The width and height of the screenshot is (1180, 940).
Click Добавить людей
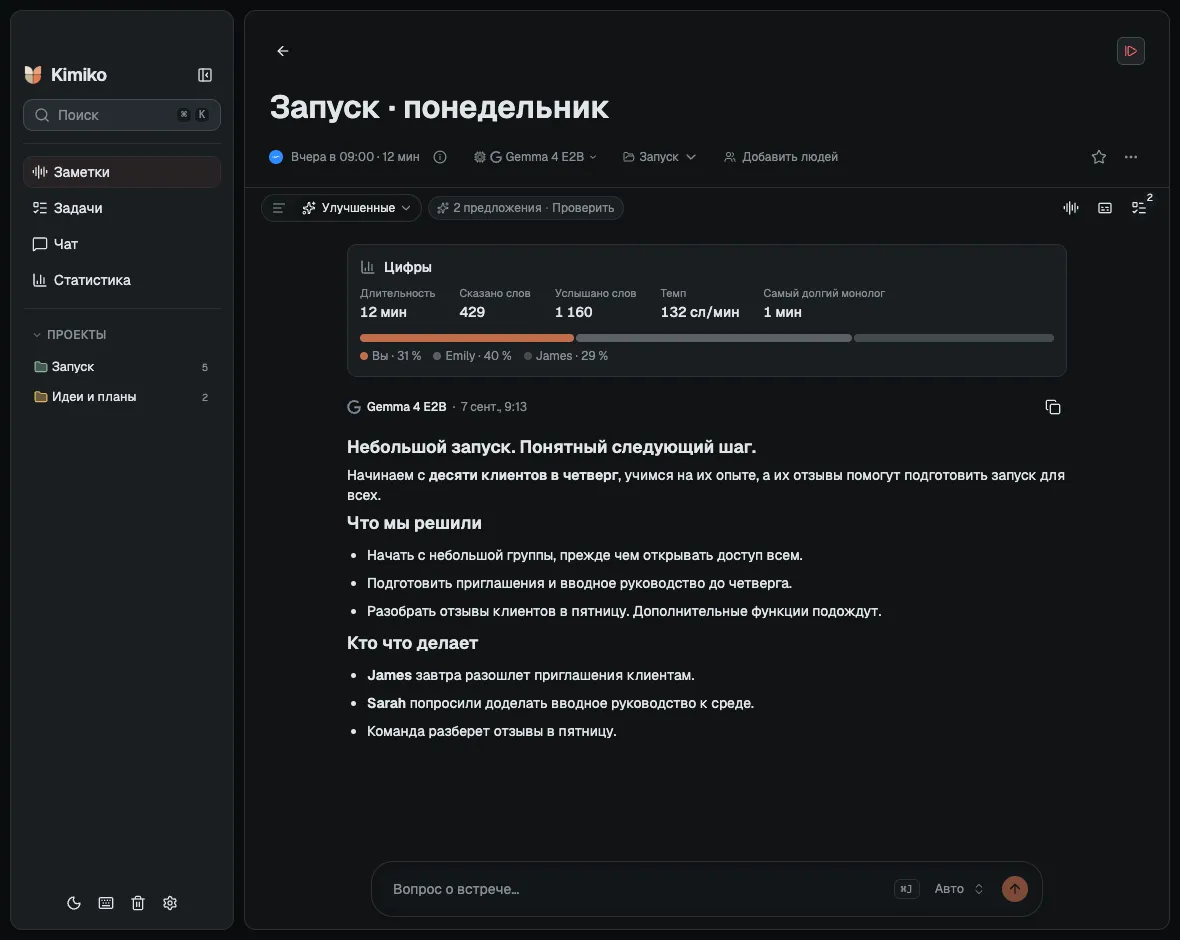(781, 157)
